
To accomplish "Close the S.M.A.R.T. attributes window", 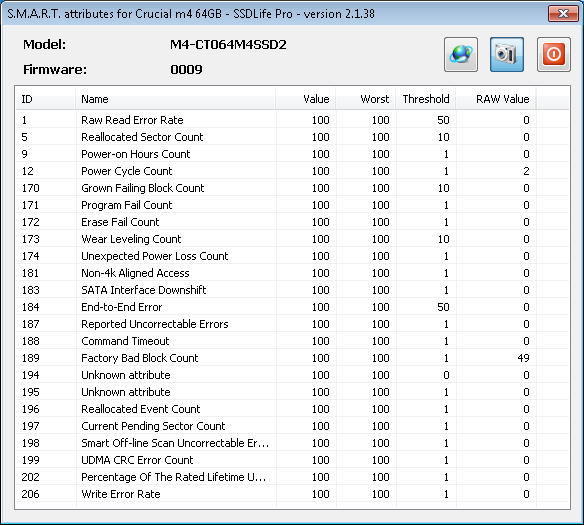I will point(563,14).
